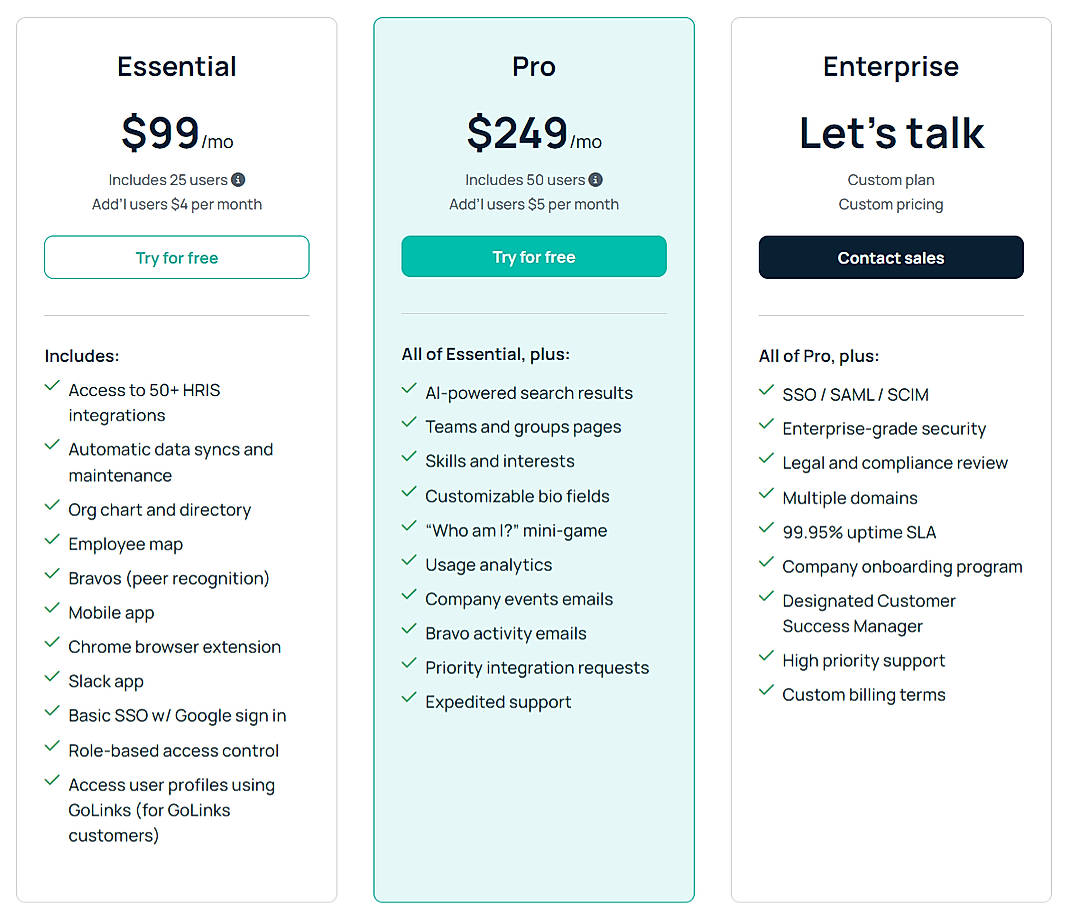Viewport: 1070px width, 915px height.
Task: Click Try for free under Essential plan
Action: coord(176,257)
